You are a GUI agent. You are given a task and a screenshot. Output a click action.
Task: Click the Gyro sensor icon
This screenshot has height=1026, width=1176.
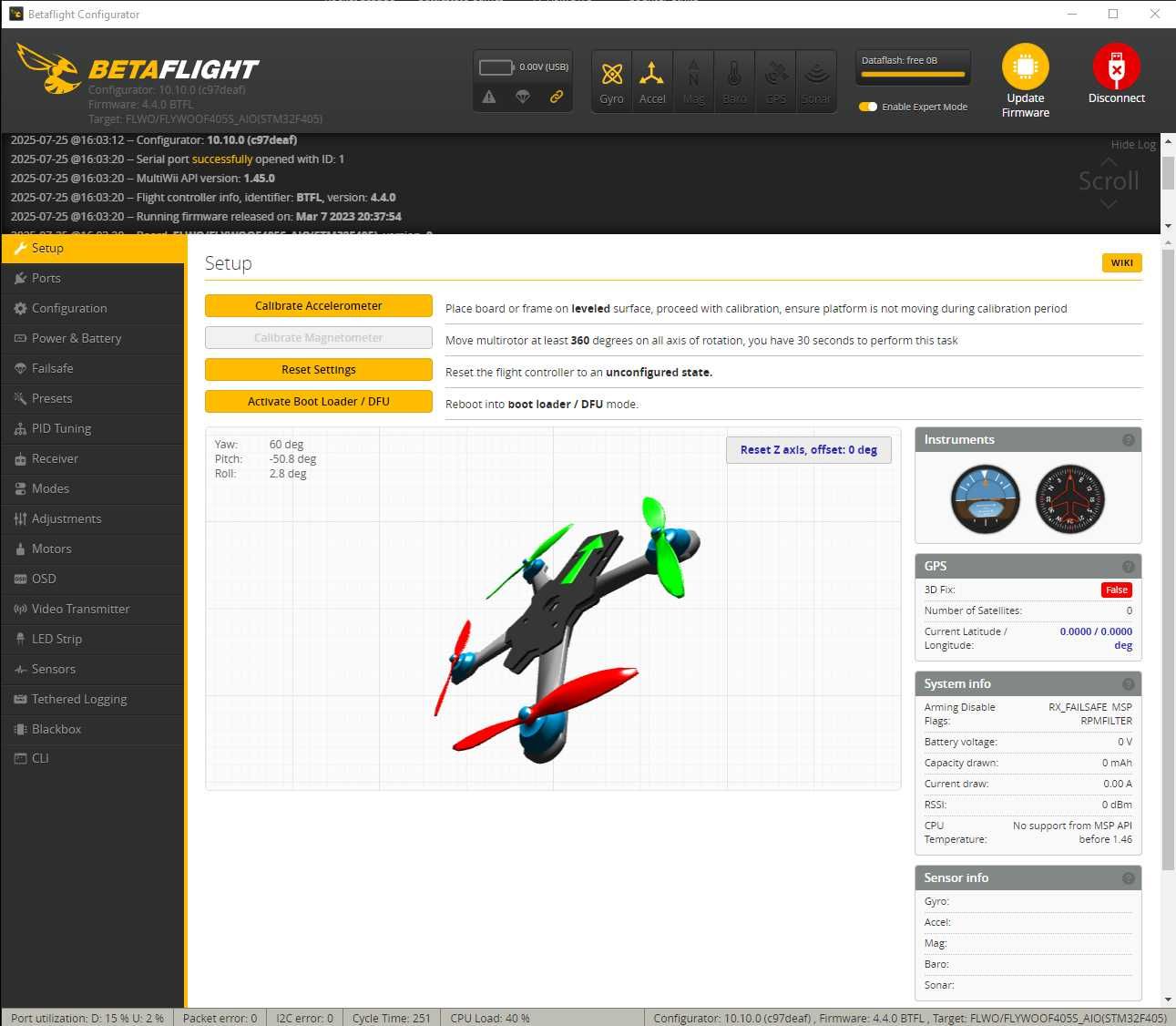612,81
